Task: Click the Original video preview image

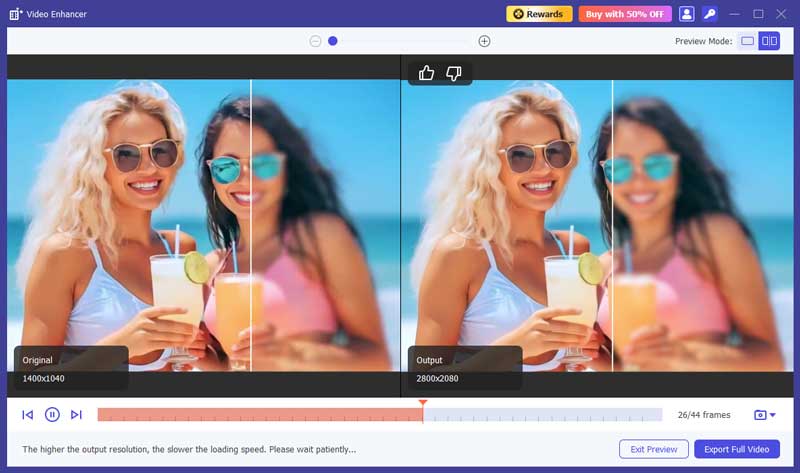Action: pyautogui.click(x=203, y=225)
